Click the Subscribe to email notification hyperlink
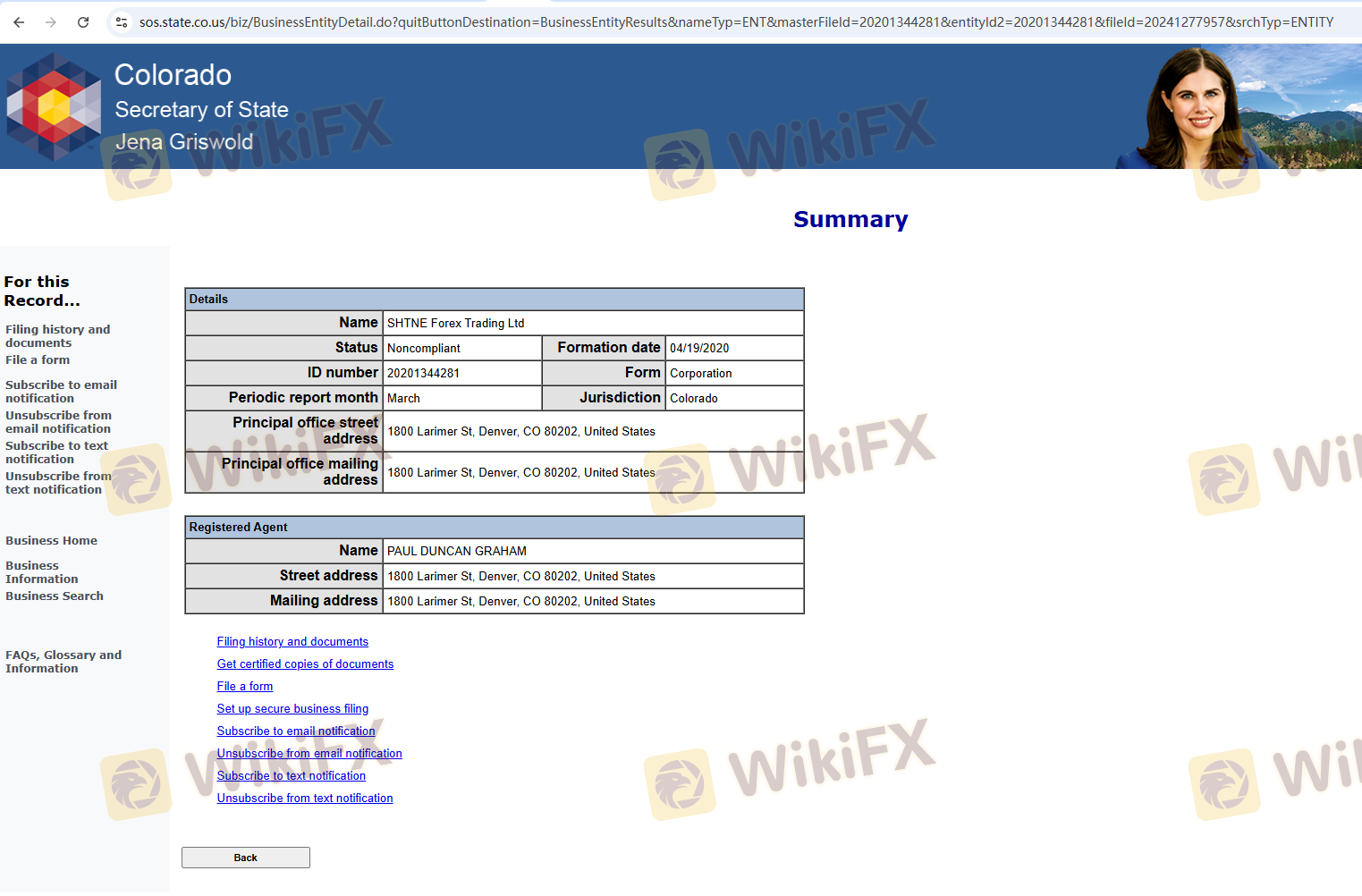 (296, 731)
